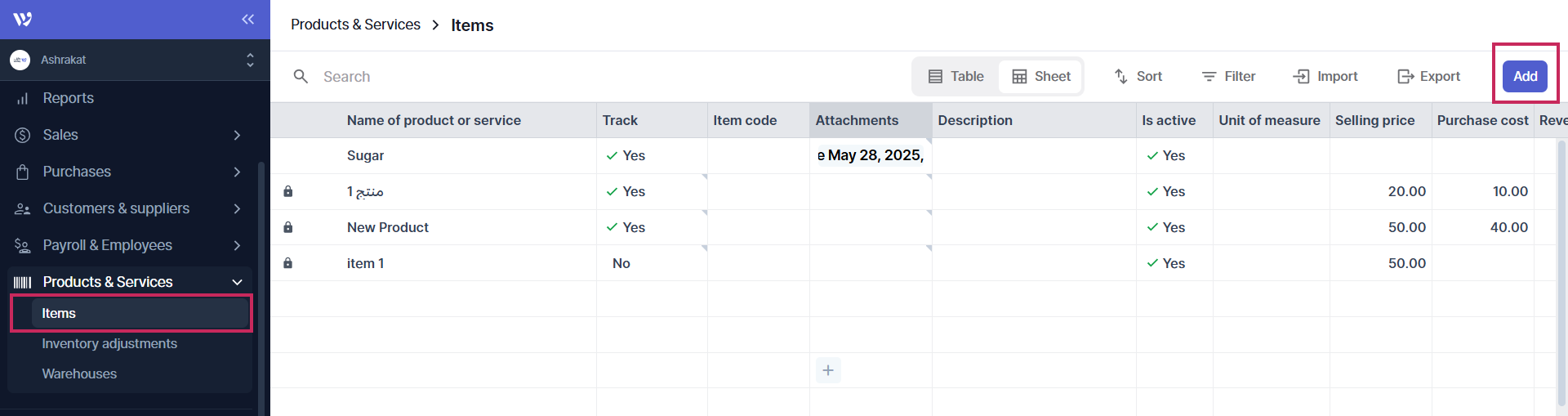Viewport: 1568px width, 416px height.
Task: Expand the Sales menu
Action: [x=237, y=135]
